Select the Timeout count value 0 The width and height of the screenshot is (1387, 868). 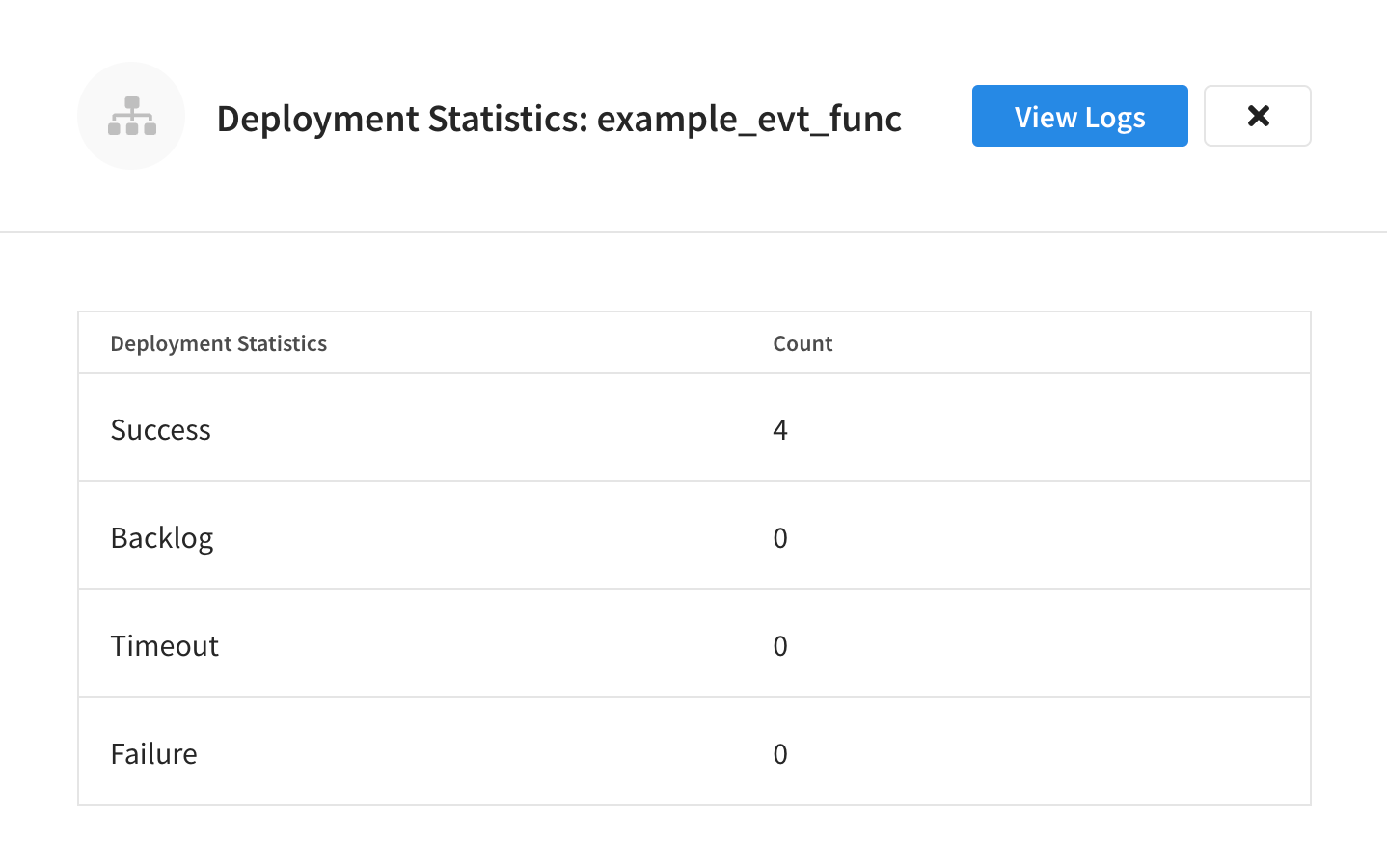tap(779, 645)
